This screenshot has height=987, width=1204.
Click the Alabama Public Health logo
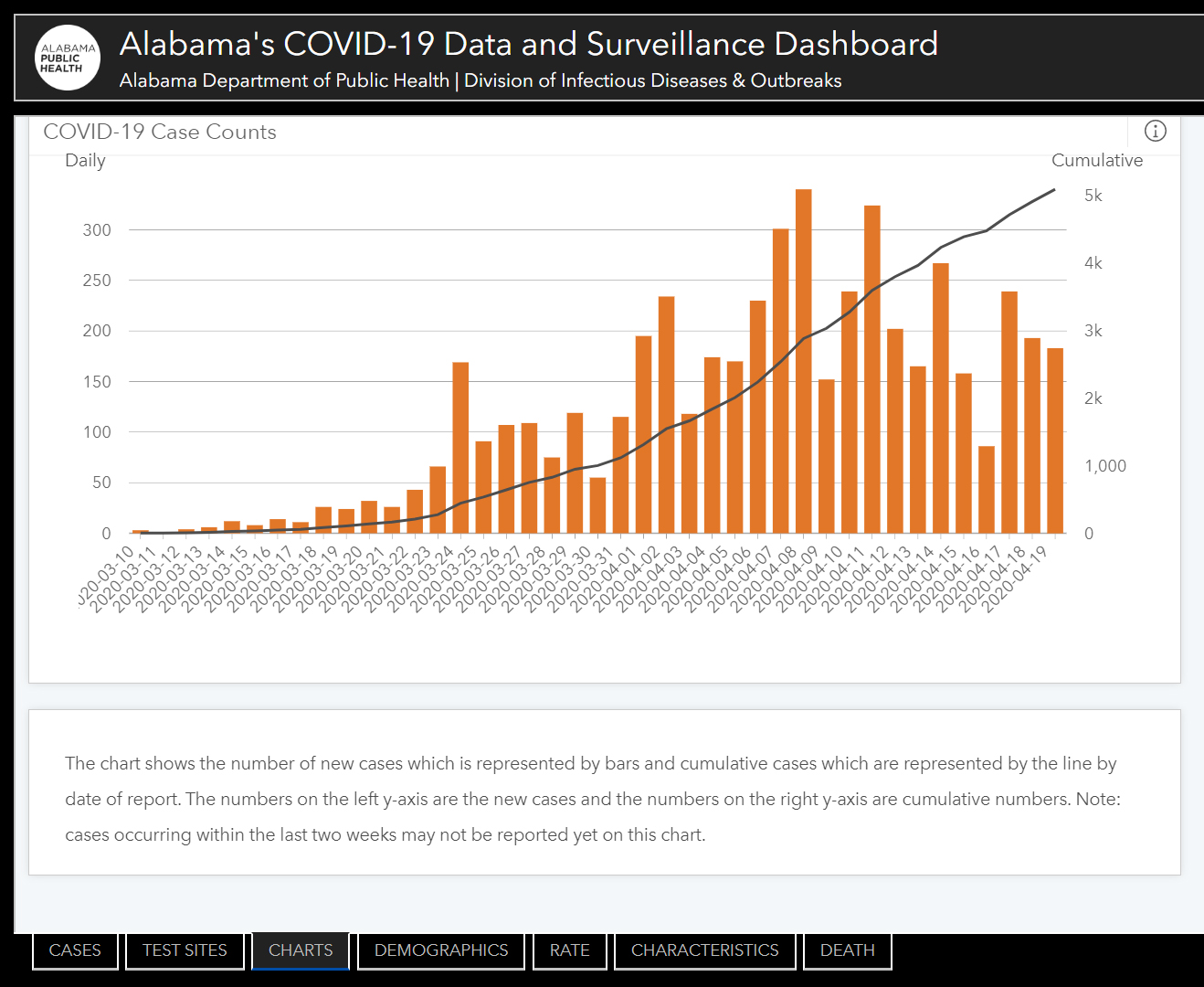[68, 58]
